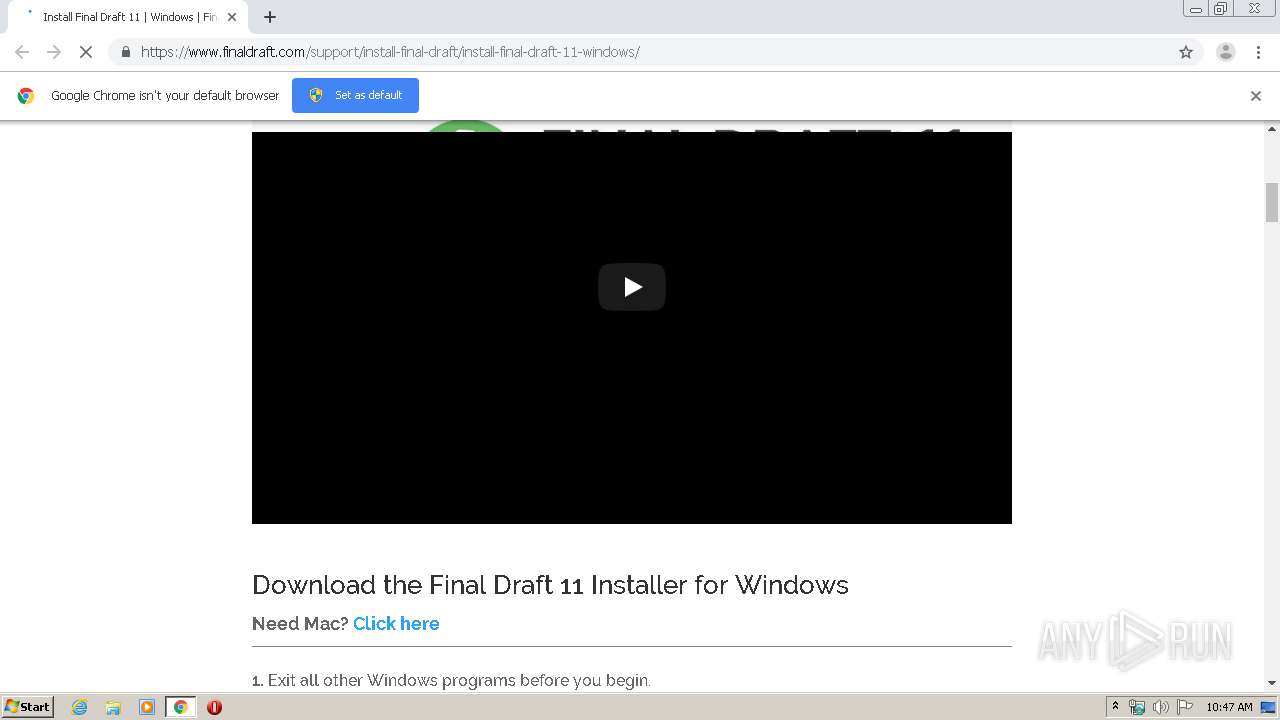Click the scrollbar up arrow
1280x720 pixels.
point(1272,130)
